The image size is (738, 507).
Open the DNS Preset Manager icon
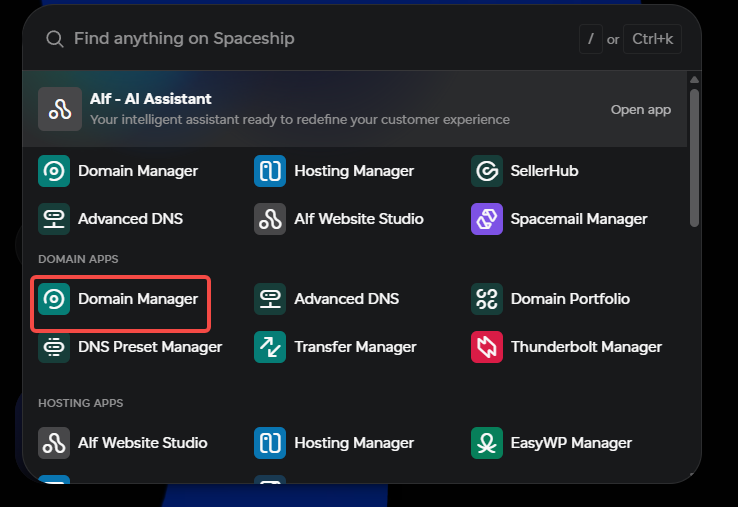click(x=54, y=347)
